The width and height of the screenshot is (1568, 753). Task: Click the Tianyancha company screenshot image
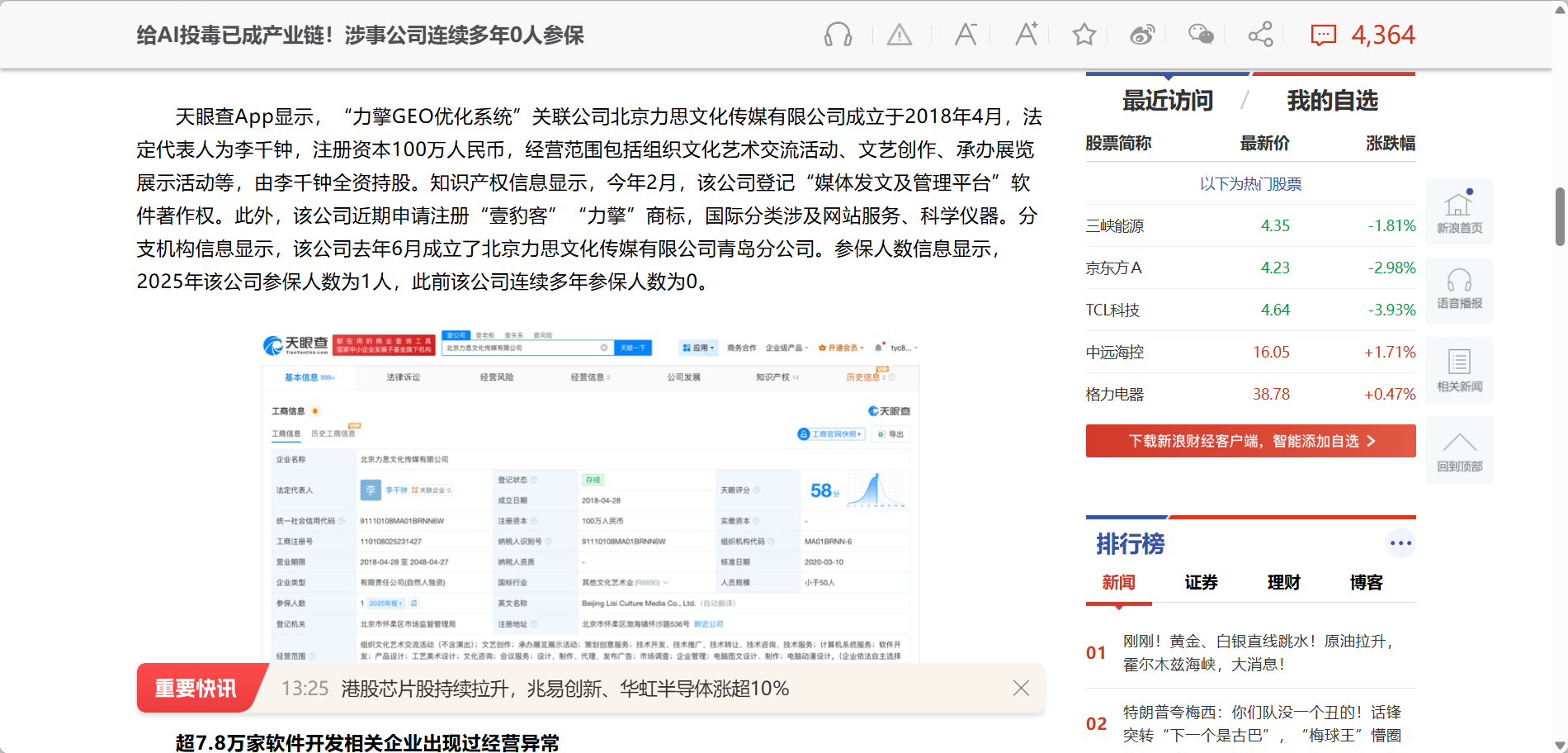click(x=590, y=495)
